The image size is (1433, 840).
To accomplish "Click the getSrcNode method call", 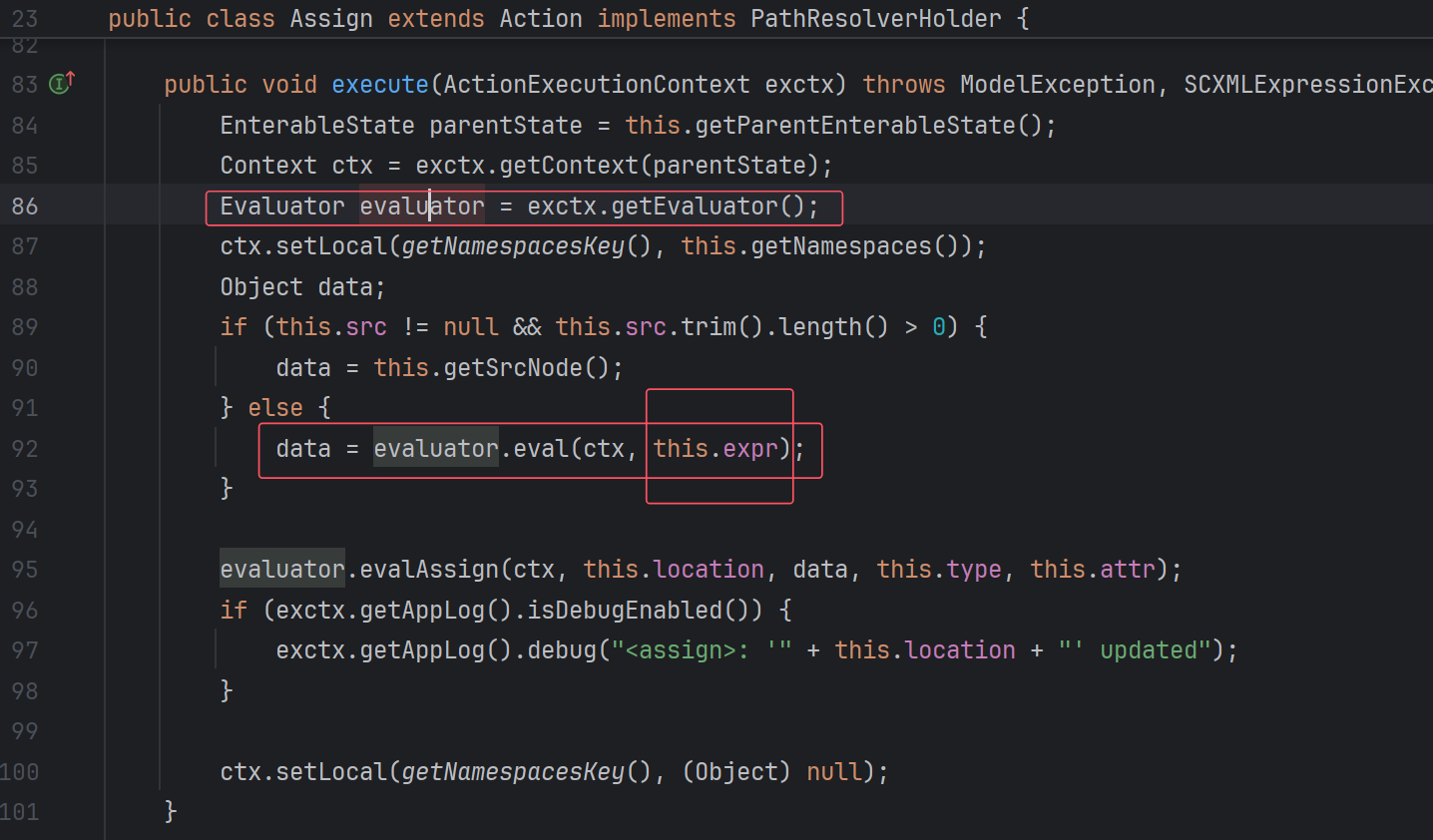I will [513, 368].
